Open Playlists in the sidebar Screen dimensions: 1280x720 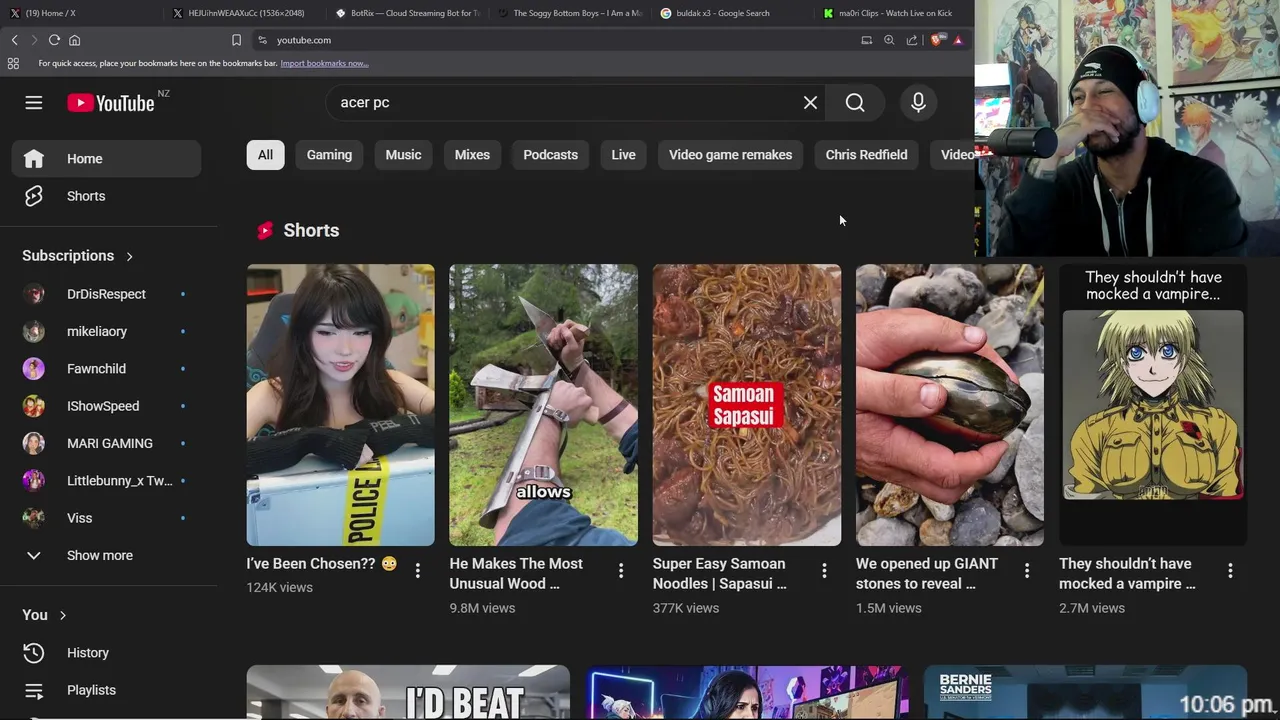pyautogui.click(x=106, y=690)
